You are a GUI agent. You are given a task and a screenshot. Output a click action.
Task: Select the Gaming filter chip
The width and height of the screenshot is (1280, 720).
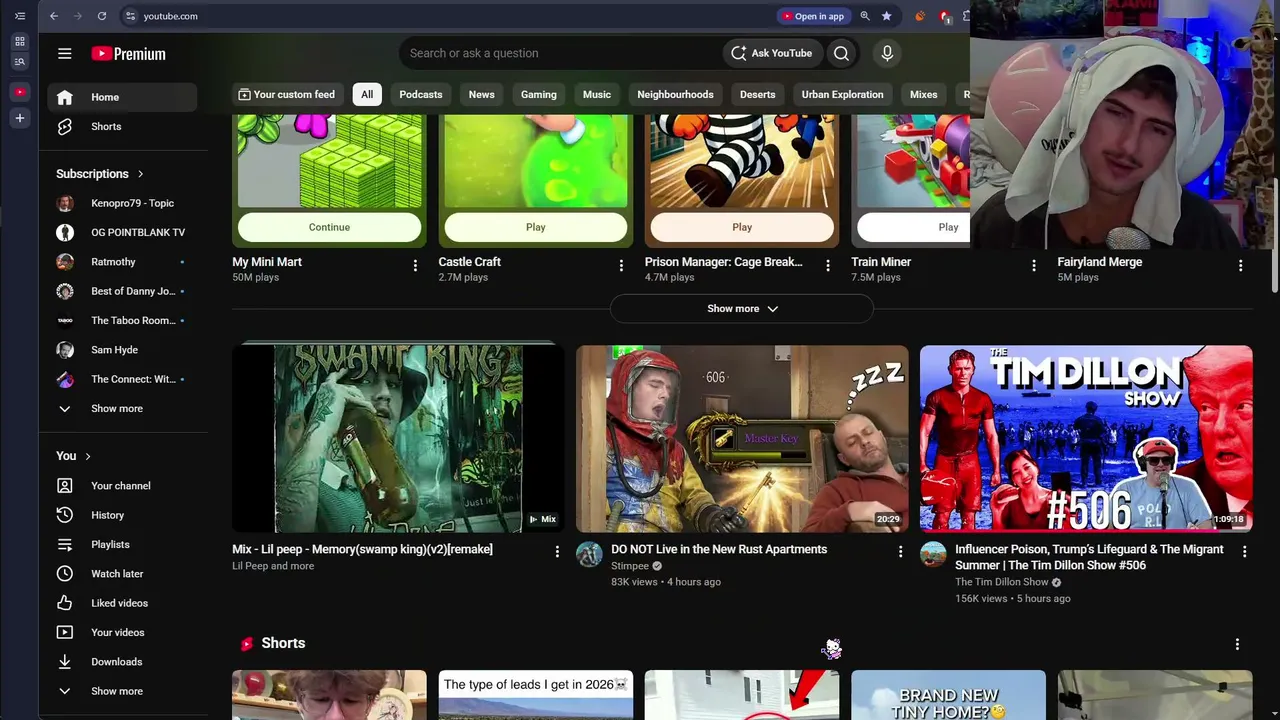[539, 95]
